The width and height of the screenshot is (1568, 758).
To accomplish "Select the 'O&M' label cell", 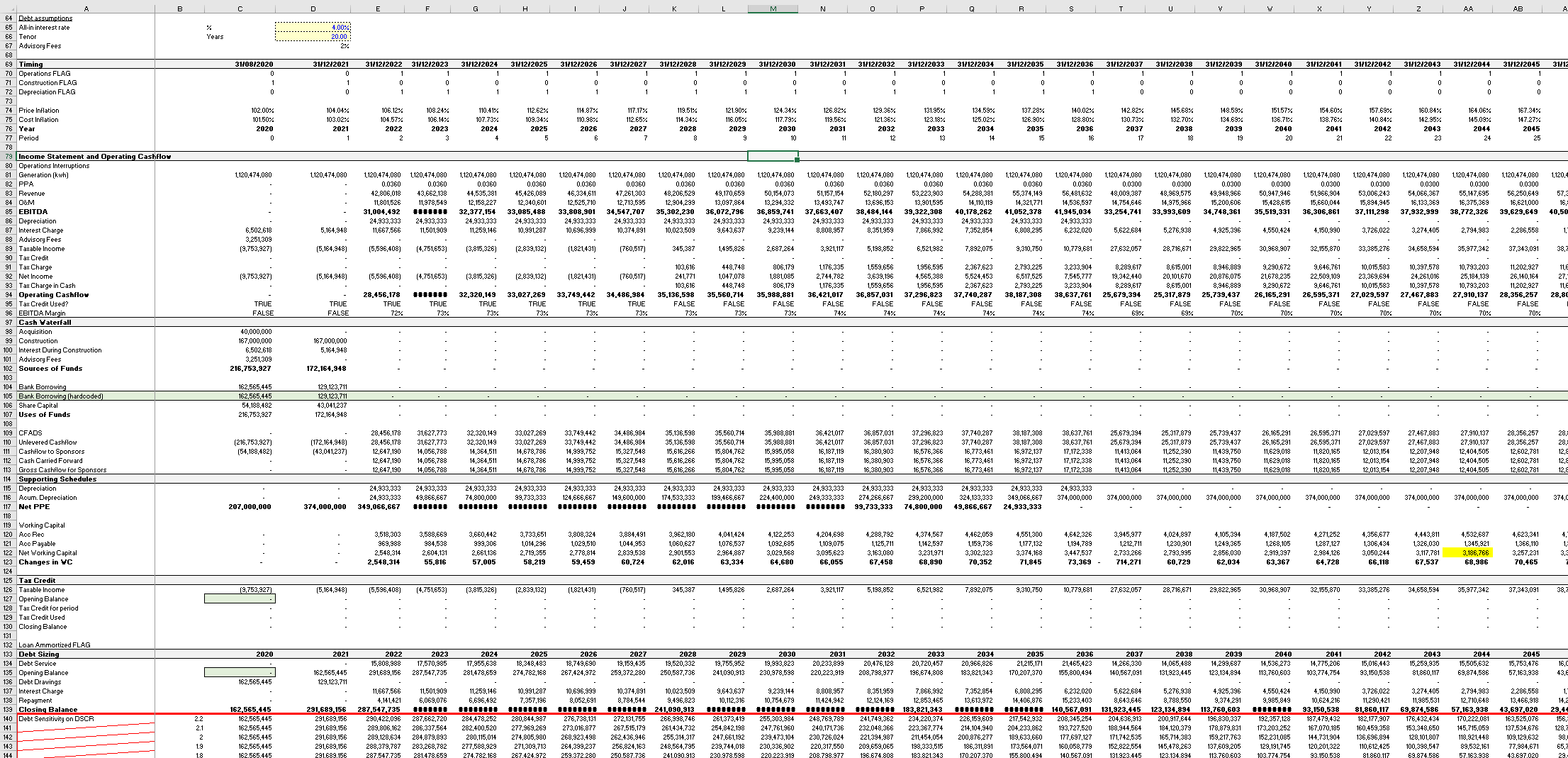I will pos(26,202).
